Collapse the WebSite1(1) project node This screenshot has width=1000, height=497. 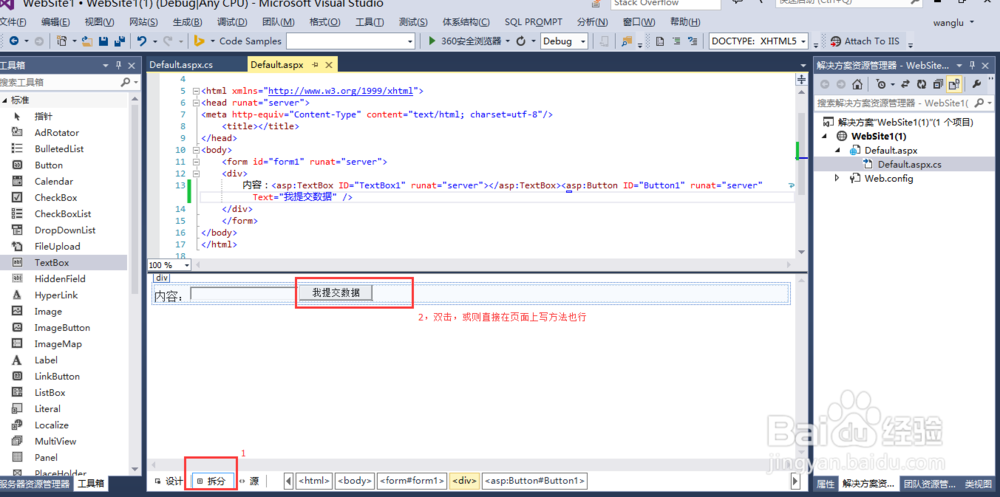(824, 137)
